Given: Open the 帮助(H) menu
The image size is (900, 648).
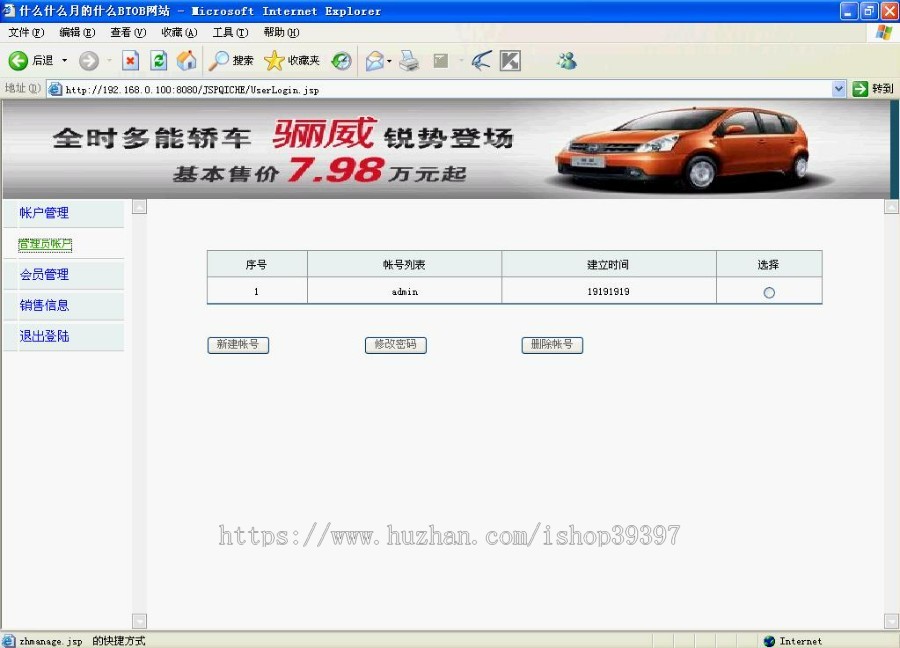Looking at the screenshot, I should coord(281,32).
